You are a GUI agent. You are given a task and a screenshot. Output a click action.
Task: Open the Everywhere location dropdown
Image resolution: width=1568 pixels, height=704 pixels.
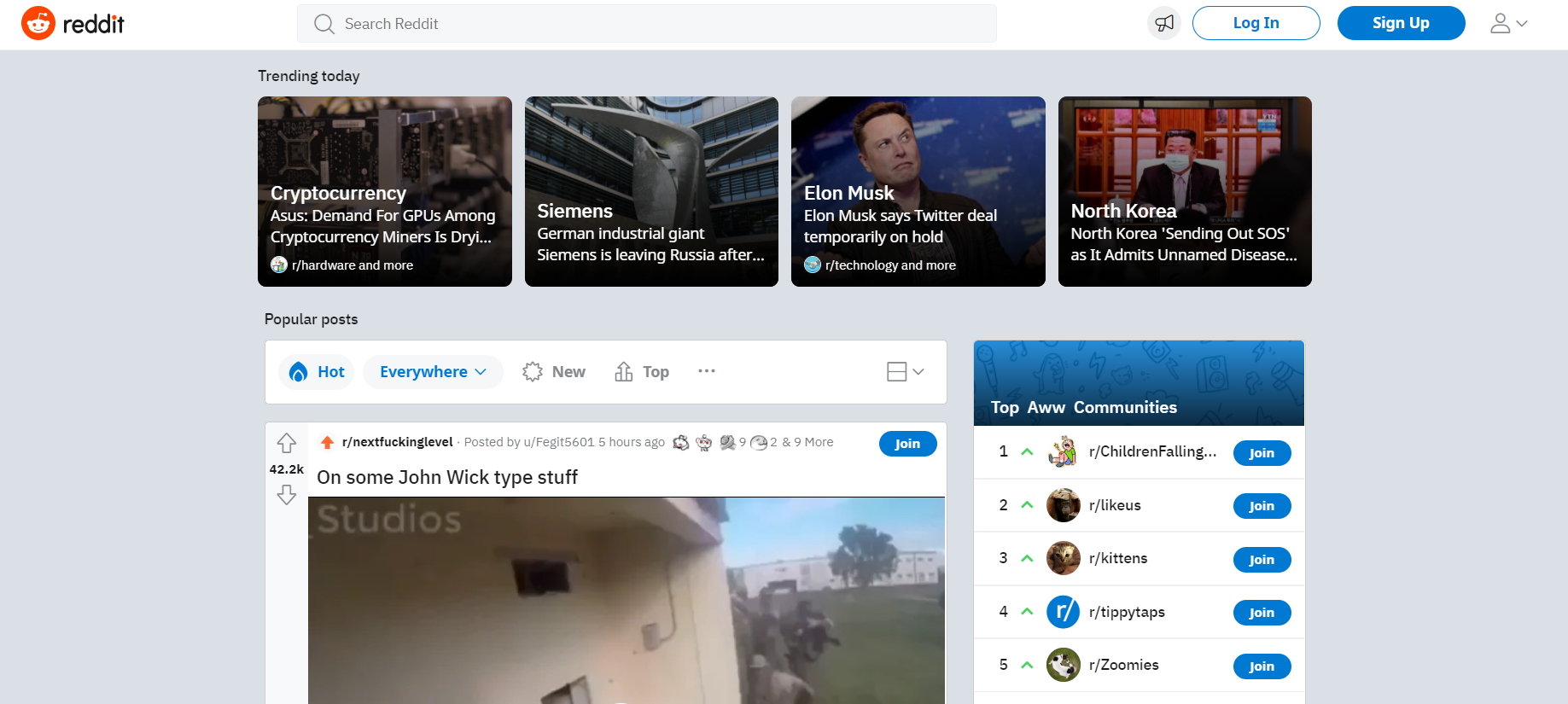[x=433, y=372]
